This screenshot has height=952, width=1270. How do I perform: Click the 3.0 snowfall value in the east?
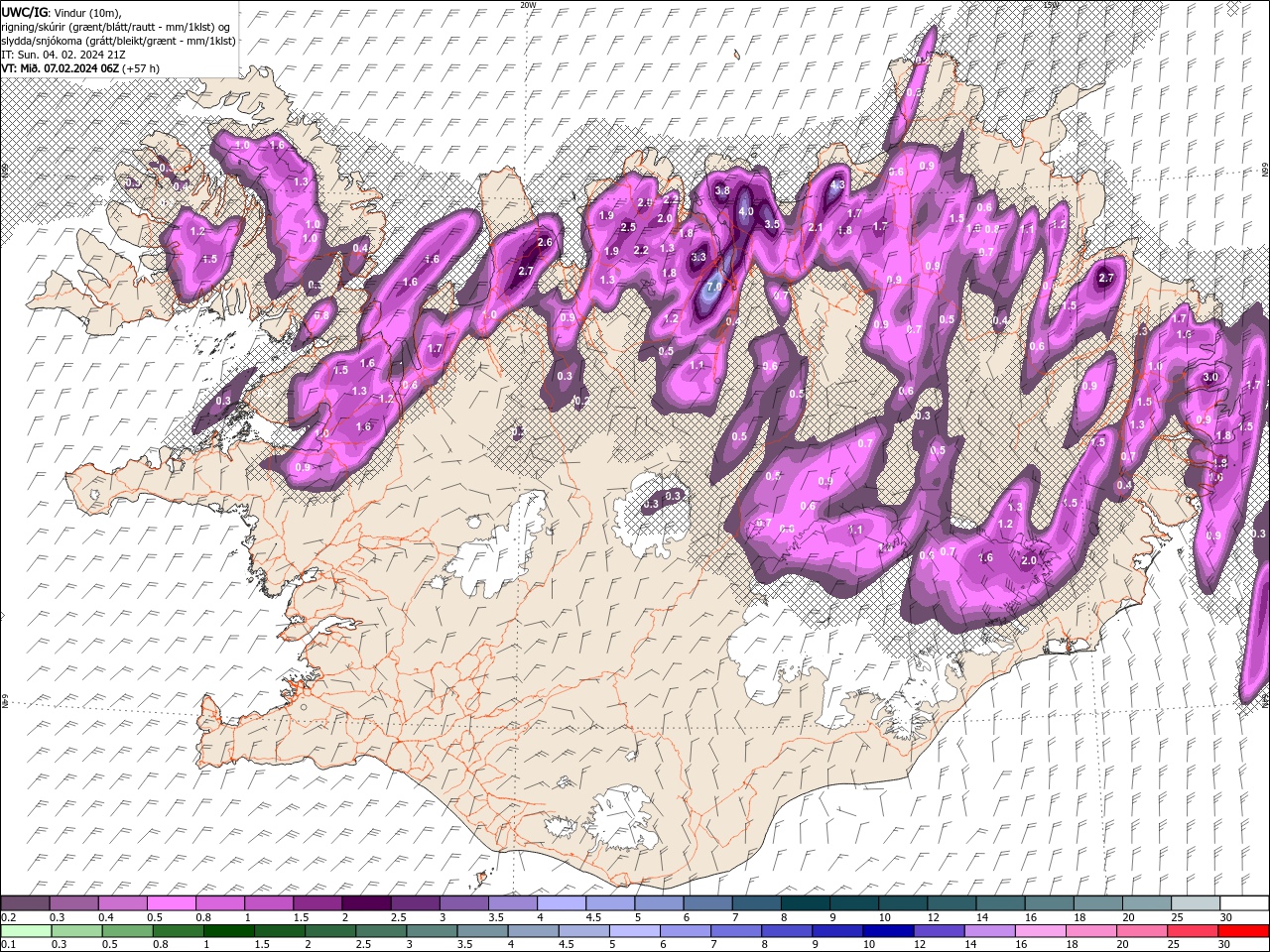click(x=1210, y=377)
